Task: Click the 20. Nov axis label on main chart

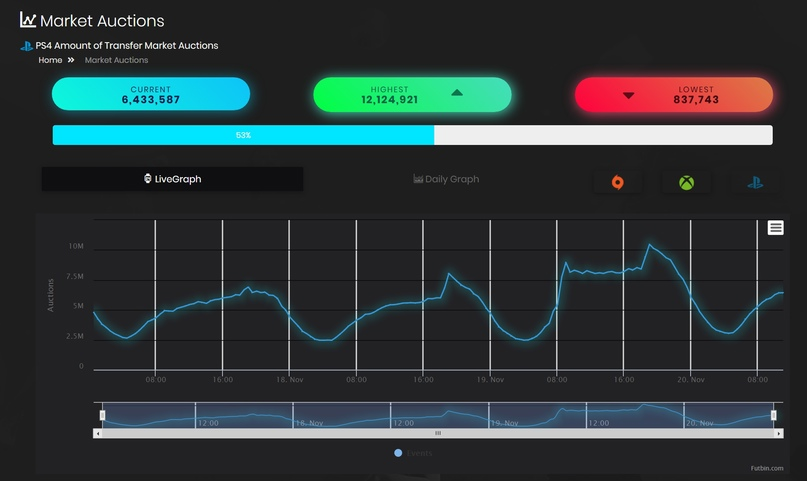Action: pos(691,380)
